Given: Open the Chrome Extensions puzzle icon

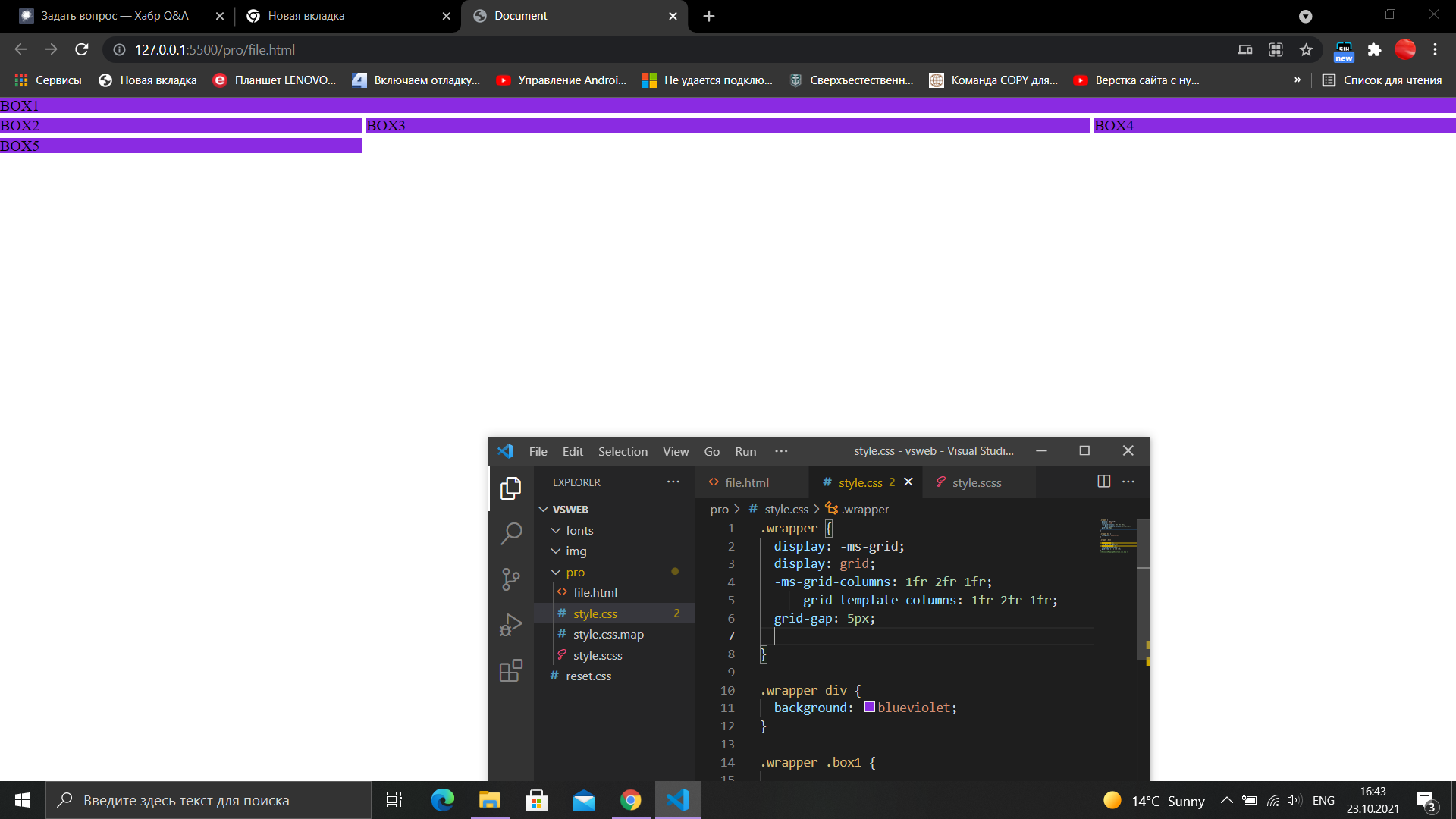Looking at the screenshot, I should pyautogui.click(x=1374, y=49).
